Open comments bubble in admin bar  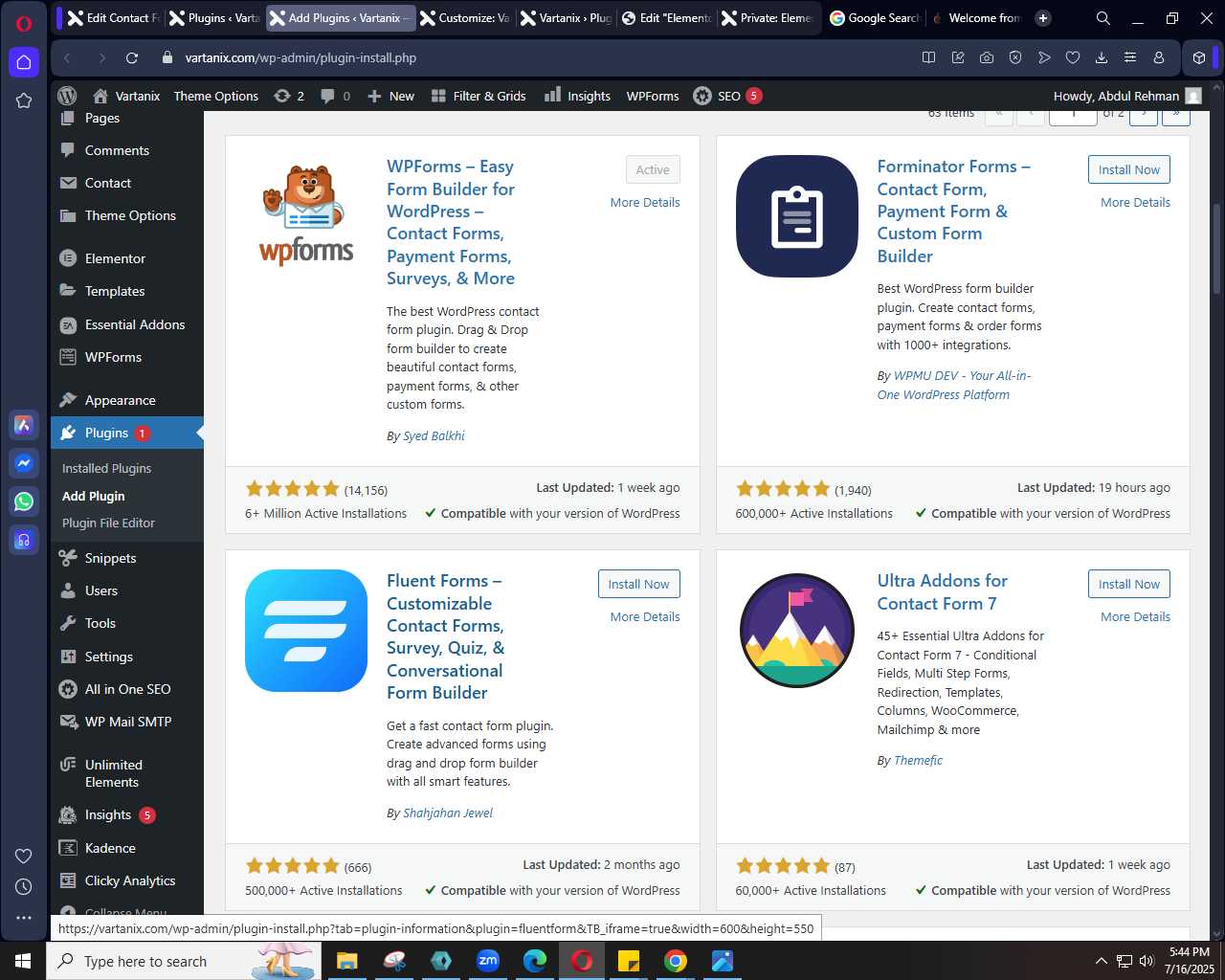pyautogui.click(x=335, y=96)
